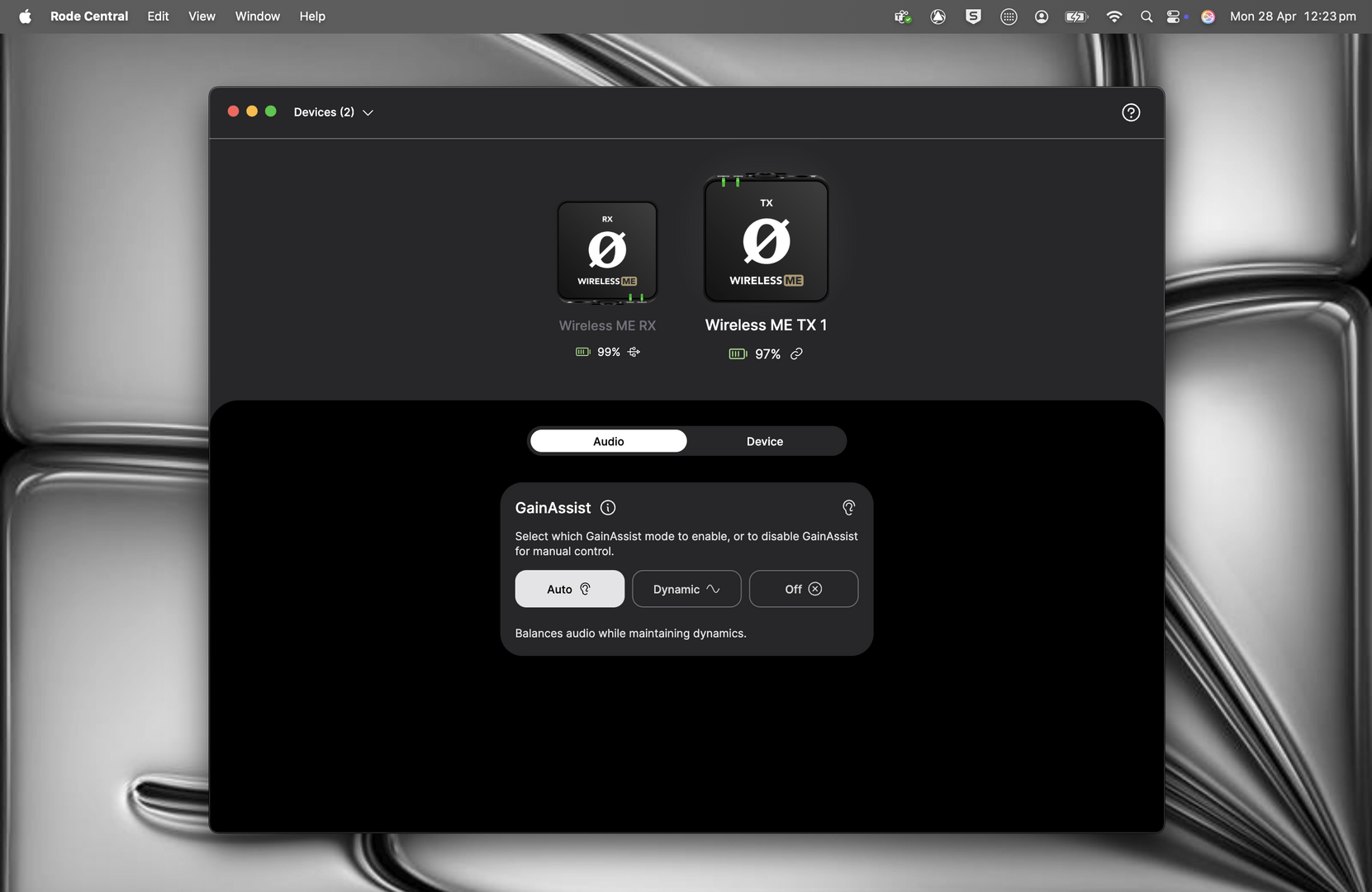The height and width of the screenshot is (892, 1372).
Task: Switch to the Audio tab
Action: [608, 441]
